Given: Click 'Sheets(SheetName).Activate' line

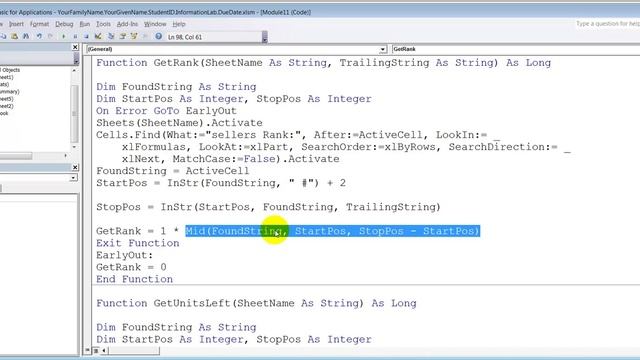Looking at the screenshot, I should click(179, 123).
